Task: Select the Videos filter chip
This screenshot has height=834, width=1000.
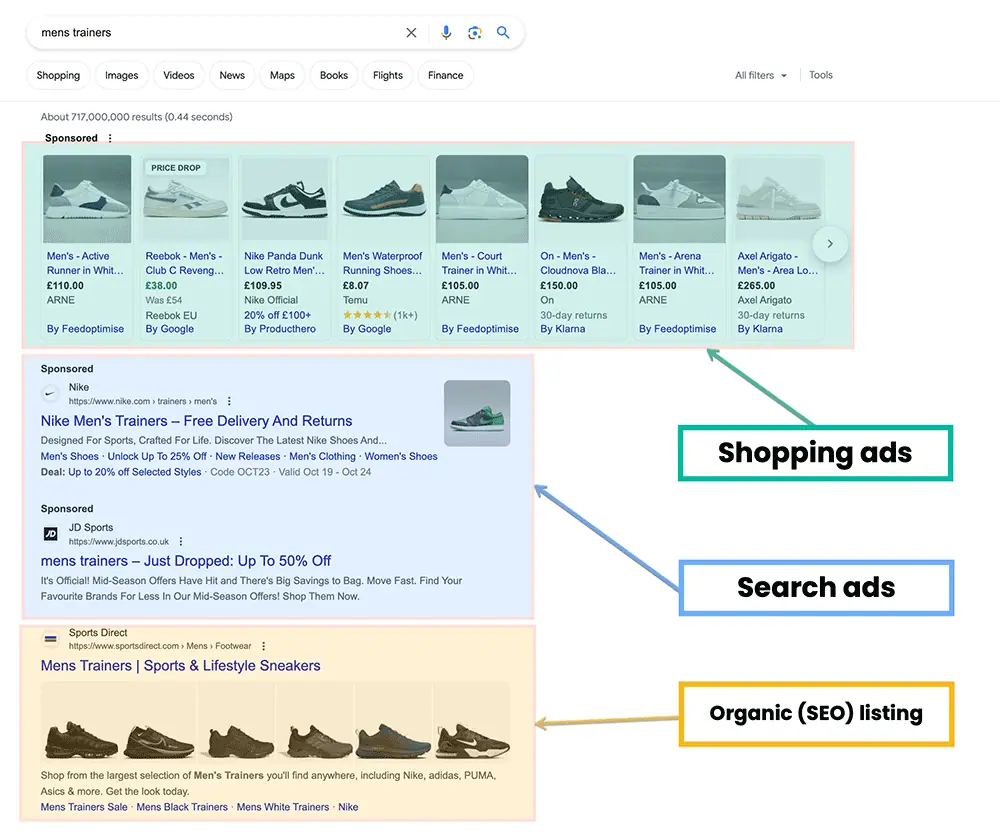Action: click(179, 76)
